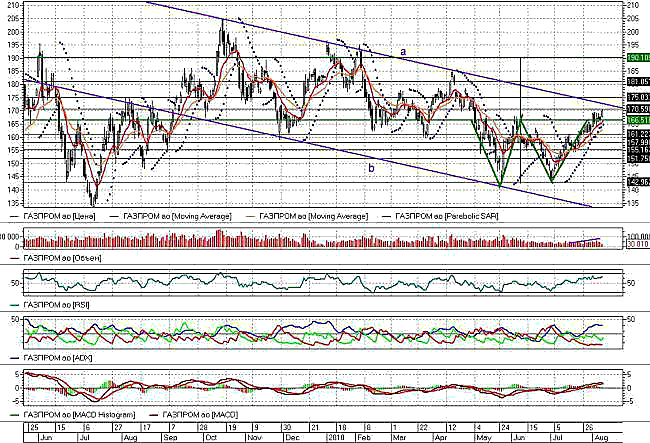Click the 210 label on left price axis
The image size is (650, 443).
click(13, 5)
